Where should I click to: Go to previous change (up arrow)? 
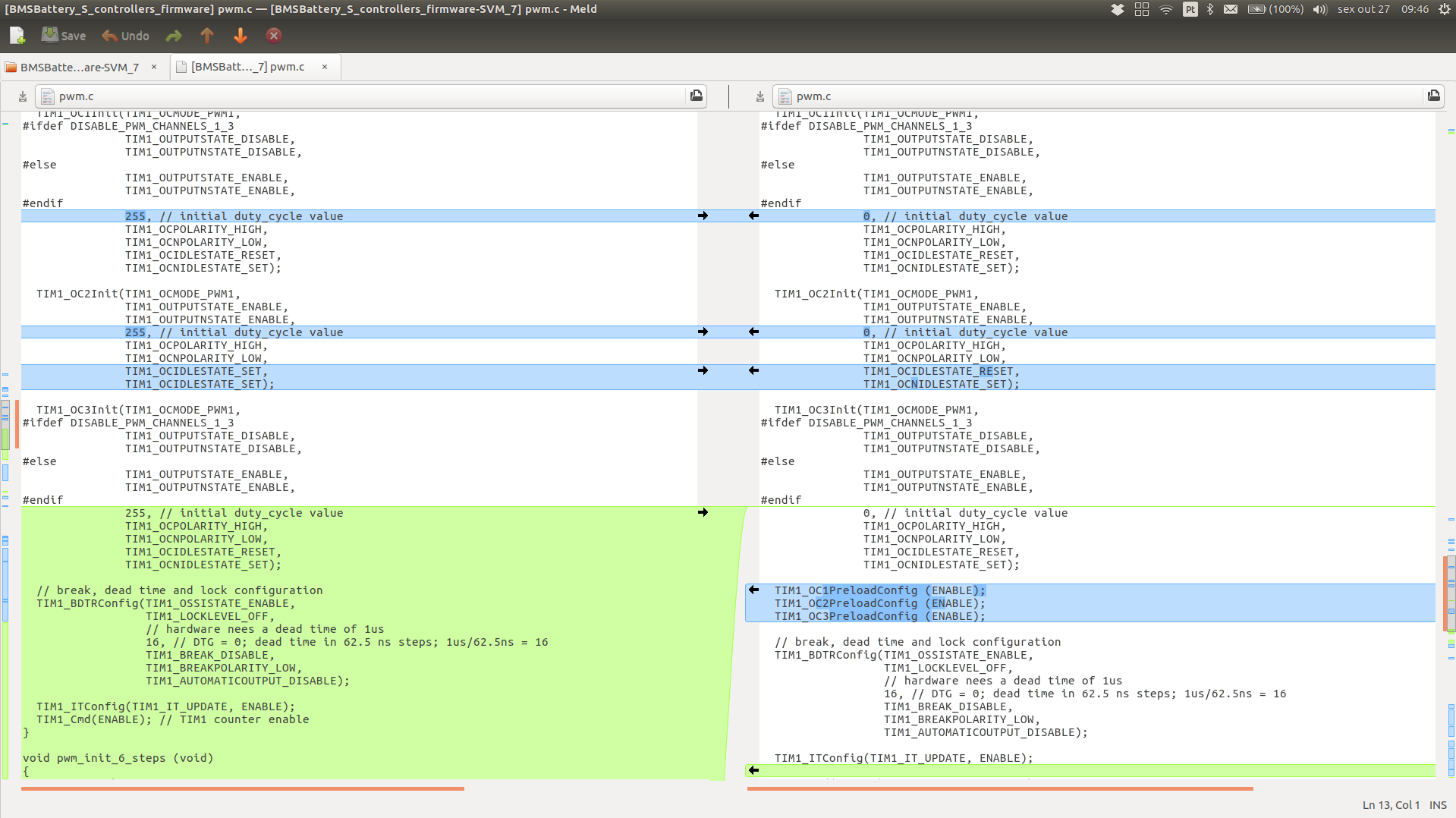point(207,36)
